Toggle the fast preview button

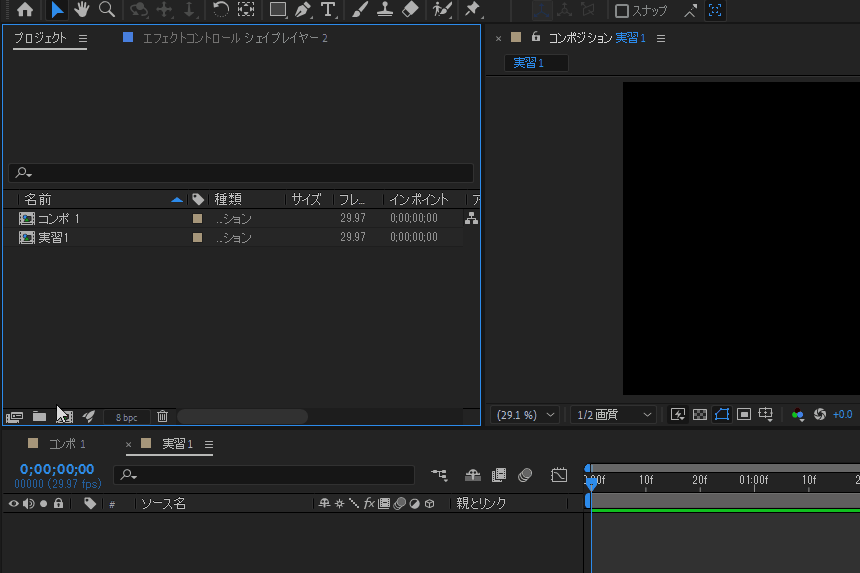click(678, 415)
